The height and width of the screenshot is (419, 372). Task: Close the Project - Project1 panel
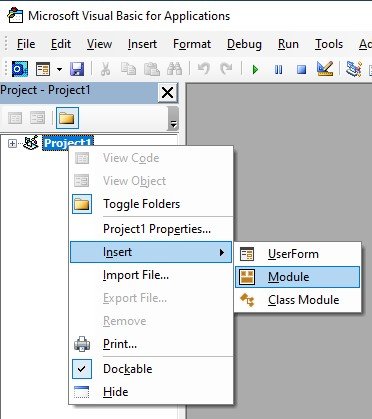pyautogui.click(x=167, y=93)
